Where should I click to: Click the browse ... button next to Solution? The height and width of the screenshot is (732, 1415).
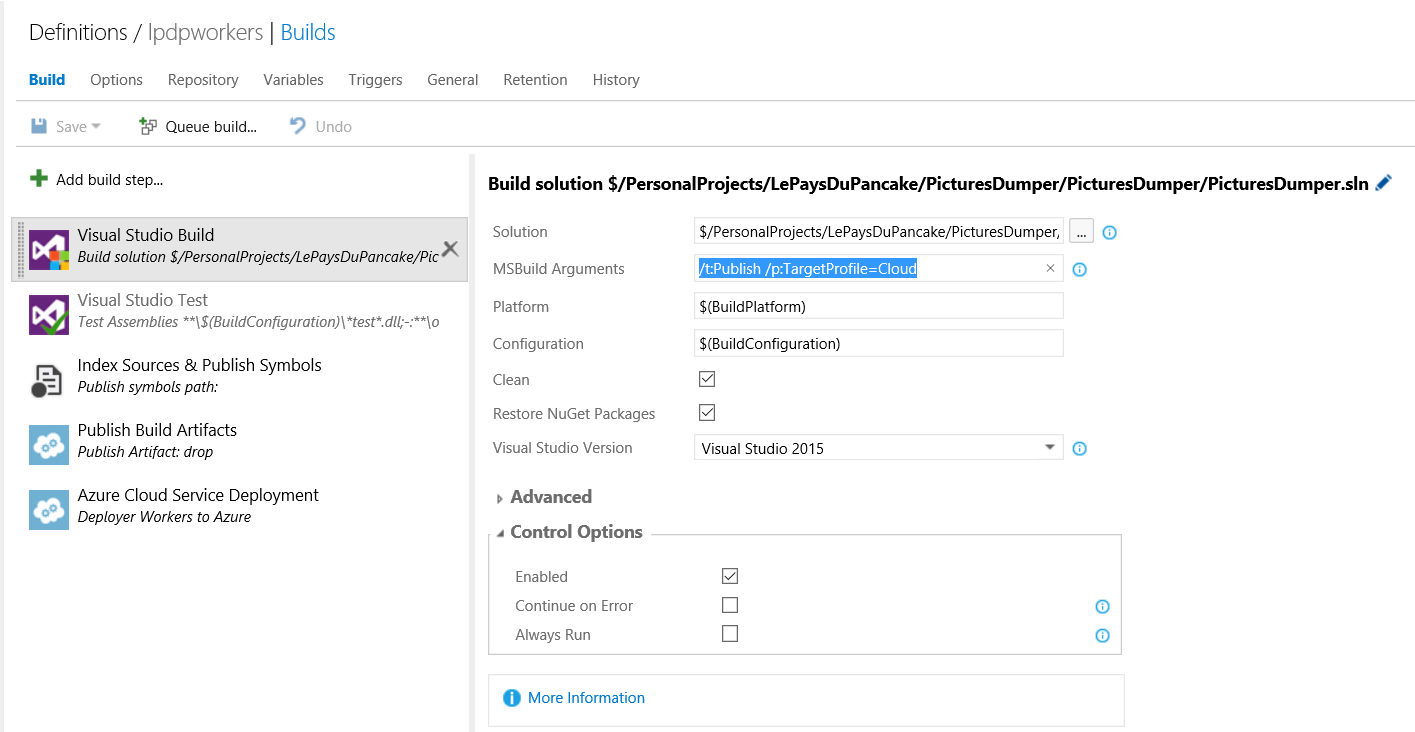[1081, 231]
